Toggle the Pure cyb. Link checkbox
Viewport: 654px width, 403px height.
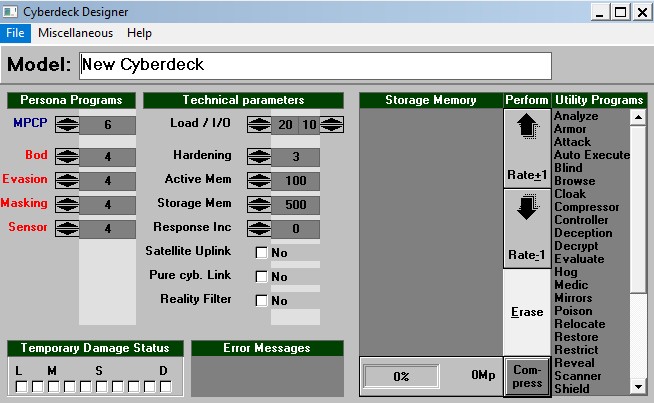(x=262, y=276)
